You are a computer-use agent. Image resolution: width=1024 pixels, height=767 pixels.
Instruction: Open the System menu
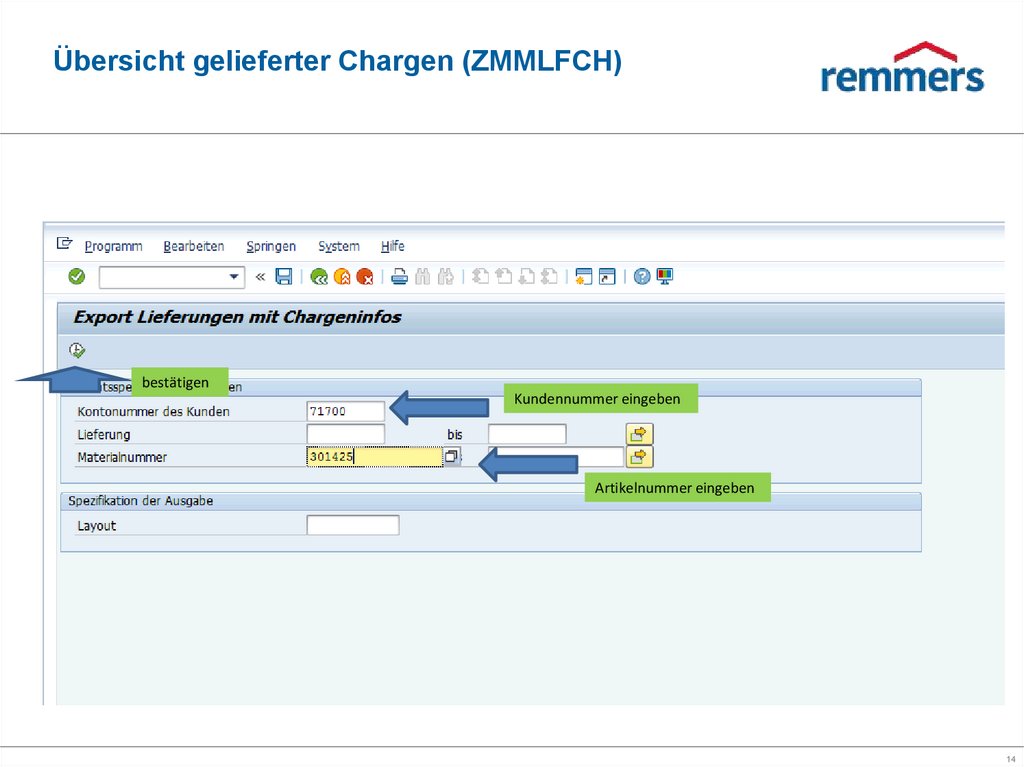(x=338, y=246)
